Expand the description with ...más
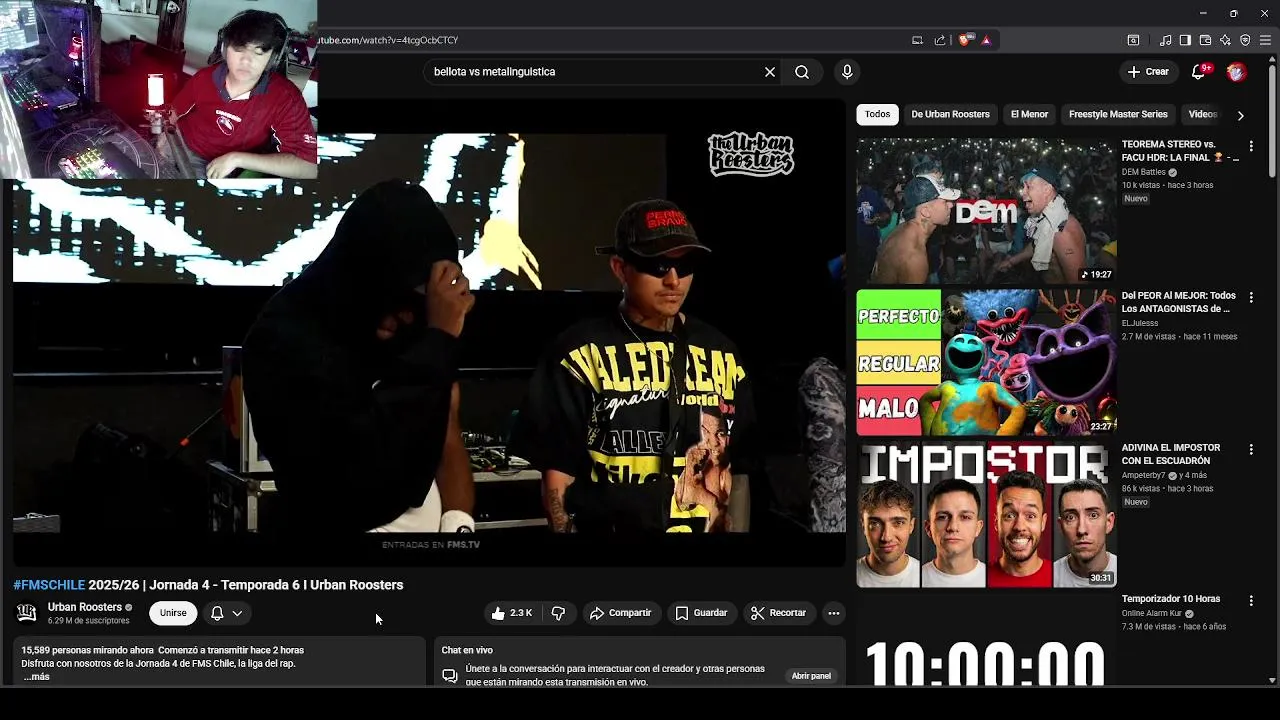The height and width of the screenshot is (720, 1280). click(36, 677)
